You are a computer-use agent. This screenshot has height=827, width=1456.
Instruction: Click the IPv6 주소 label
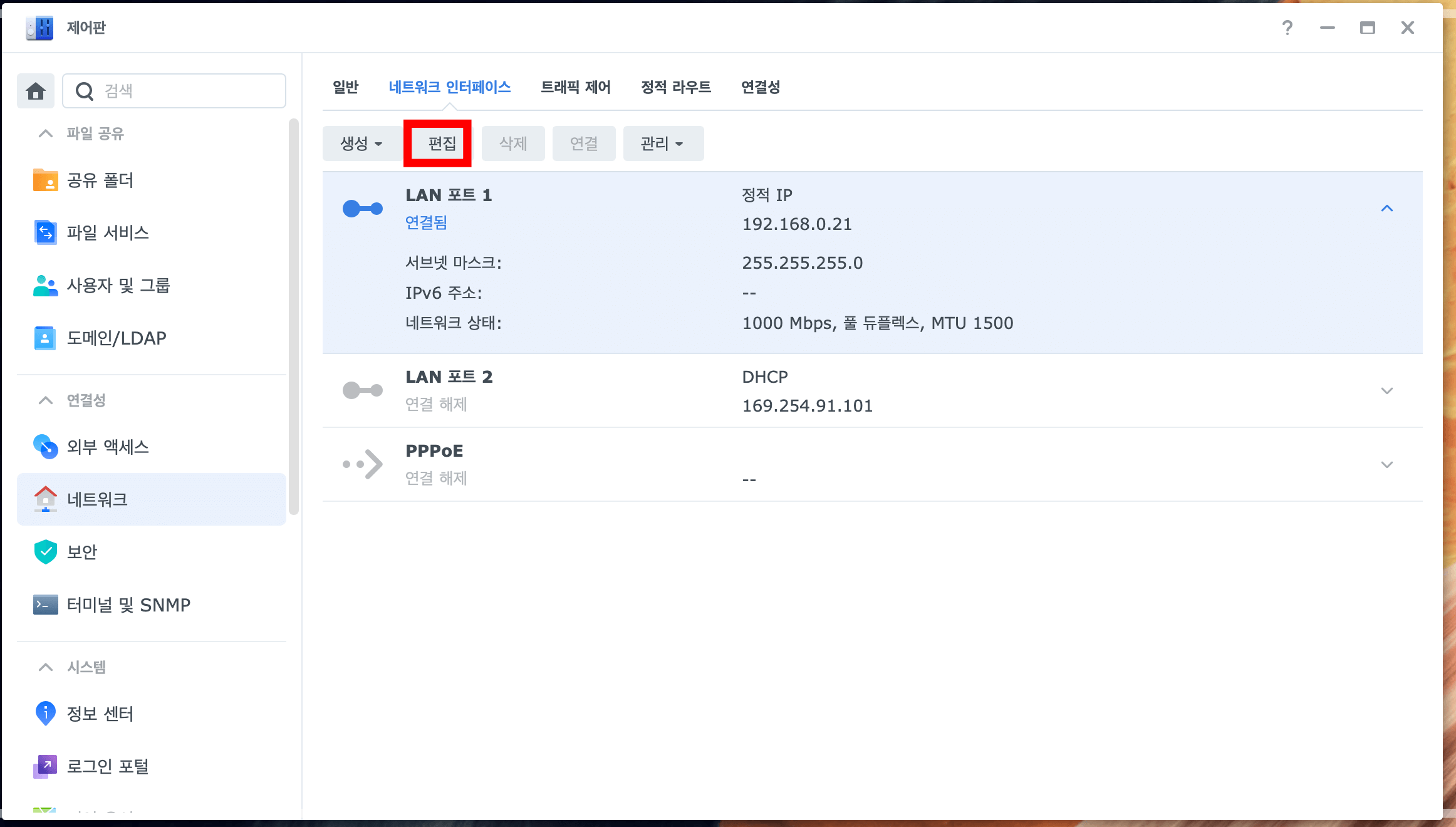pyautogui.click(x=444, y=293)
